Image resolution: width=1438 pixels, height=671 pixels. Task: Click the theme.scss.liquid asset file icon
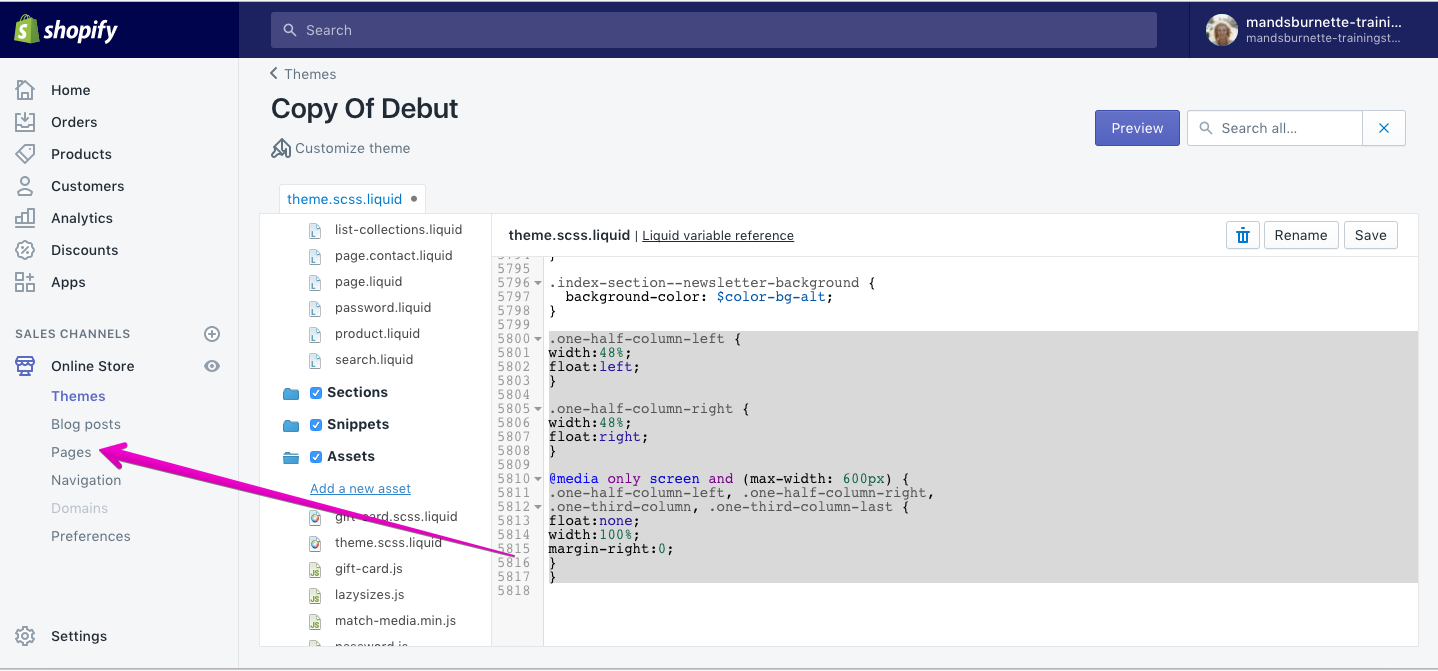click(x=315, y=543)
